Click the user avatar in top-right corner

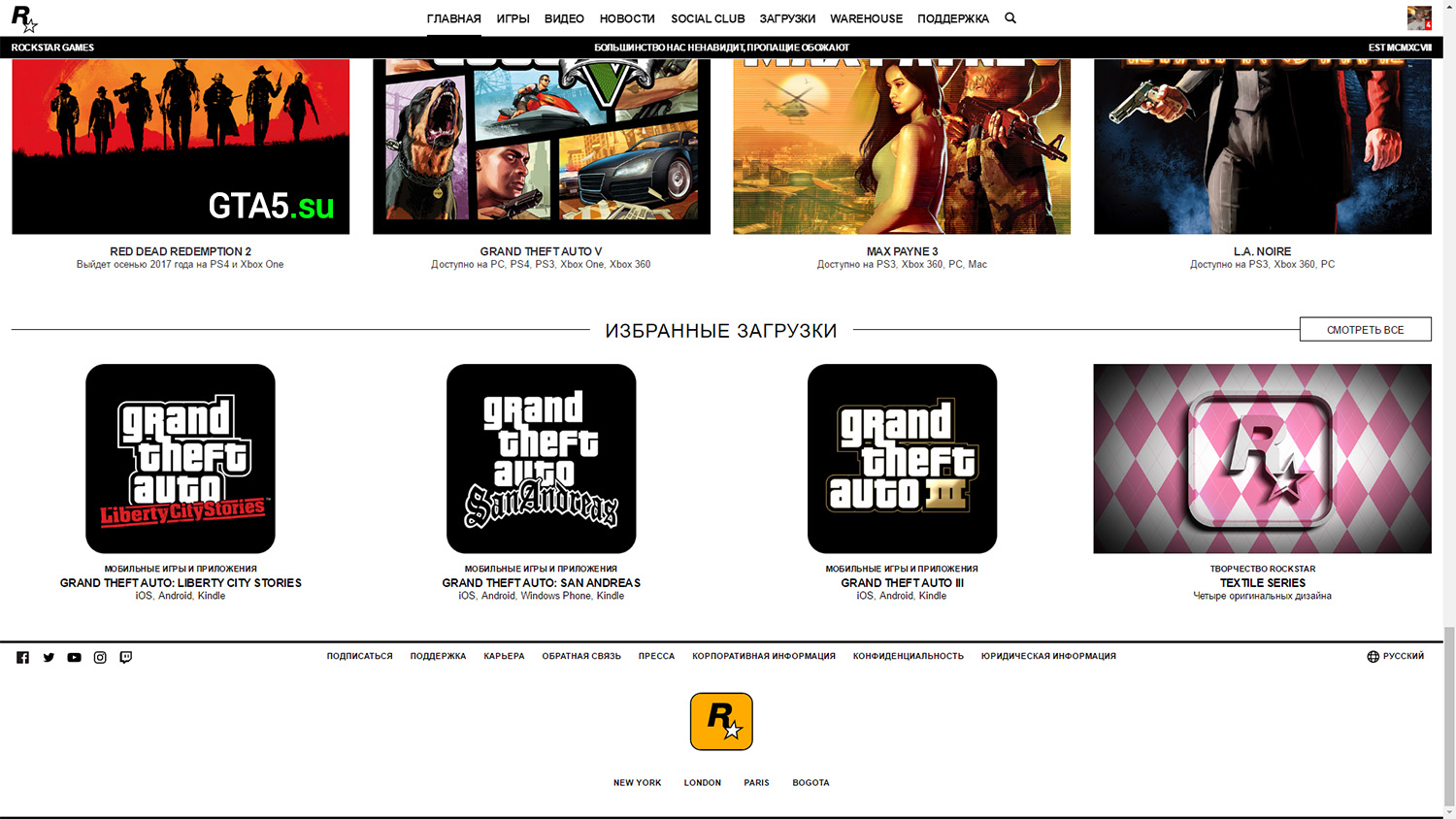1419,18
